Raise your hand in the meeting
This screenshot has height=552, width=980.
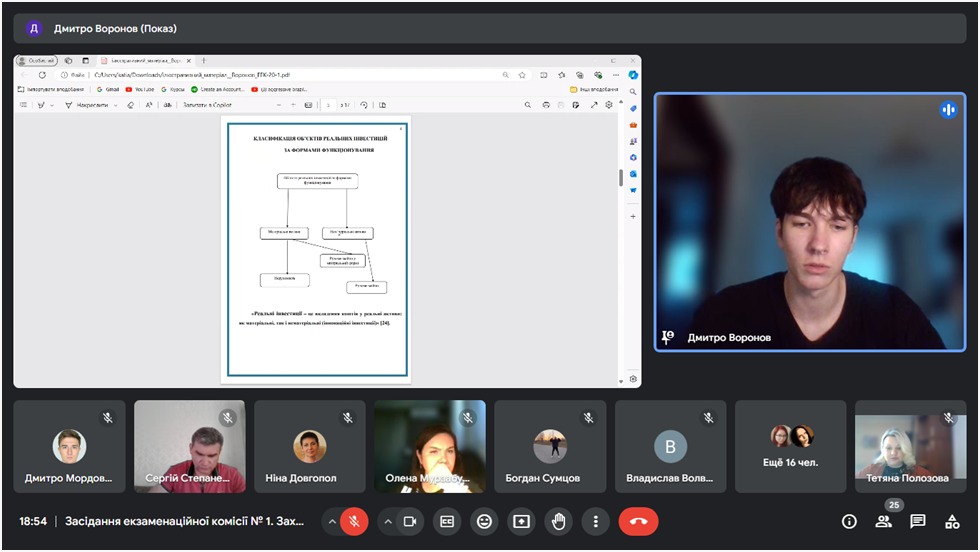[x=558, y=521]
